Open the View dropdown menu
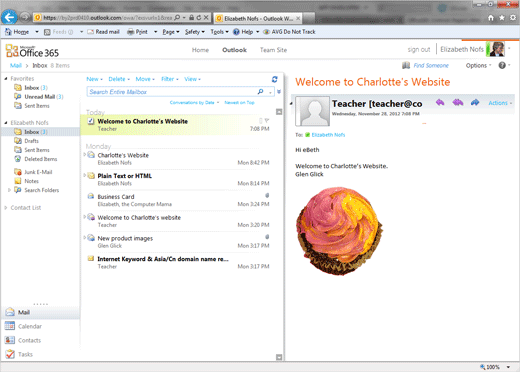The image size is (520, 372). (192, 79)
